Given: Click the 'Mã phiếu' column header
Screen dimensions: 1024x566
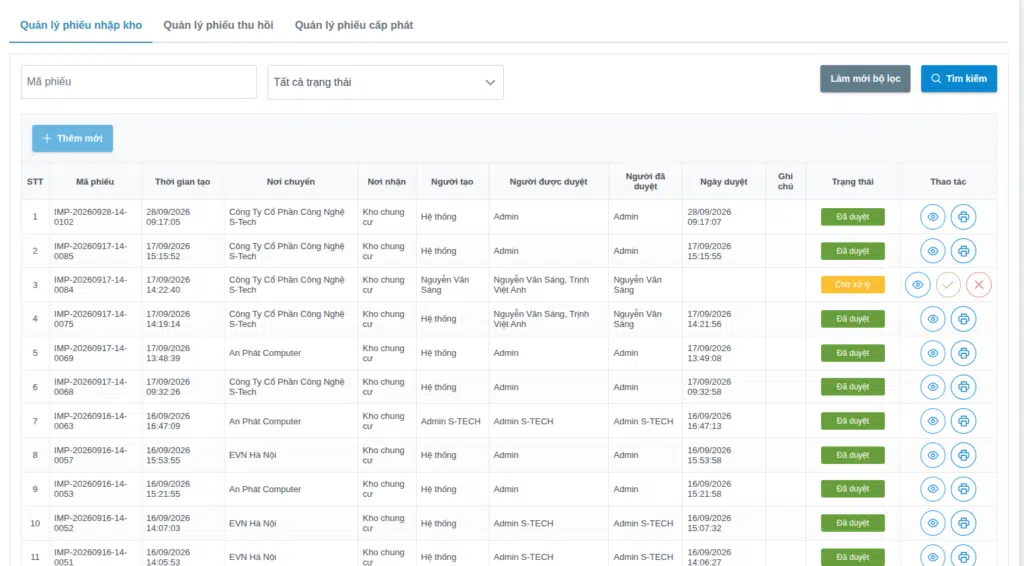Looking at the screenshot, I should pyautogui.click(x=95, y=181).
